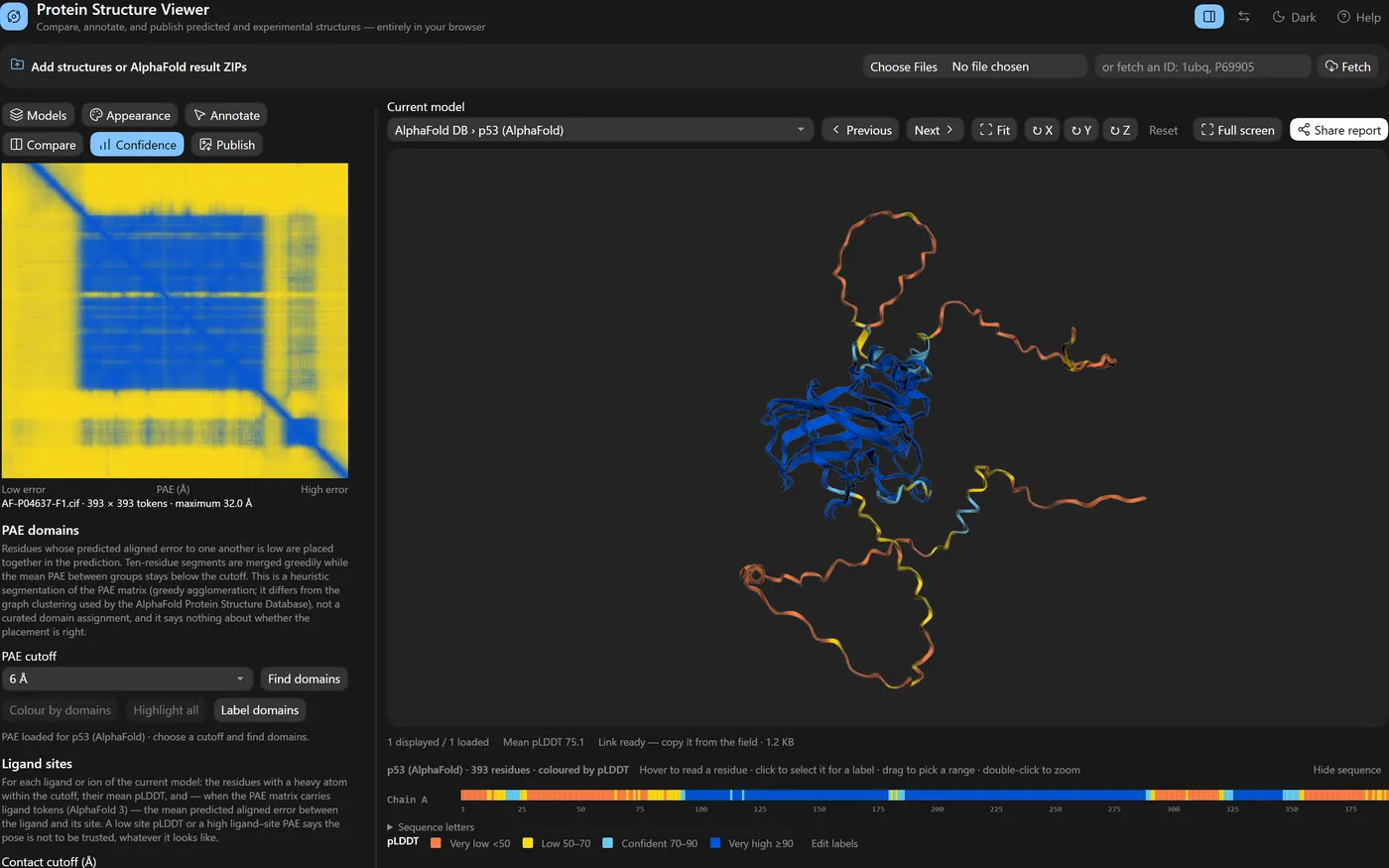
Task: Click Choose Files to upload structures
Action: point(903,66)
